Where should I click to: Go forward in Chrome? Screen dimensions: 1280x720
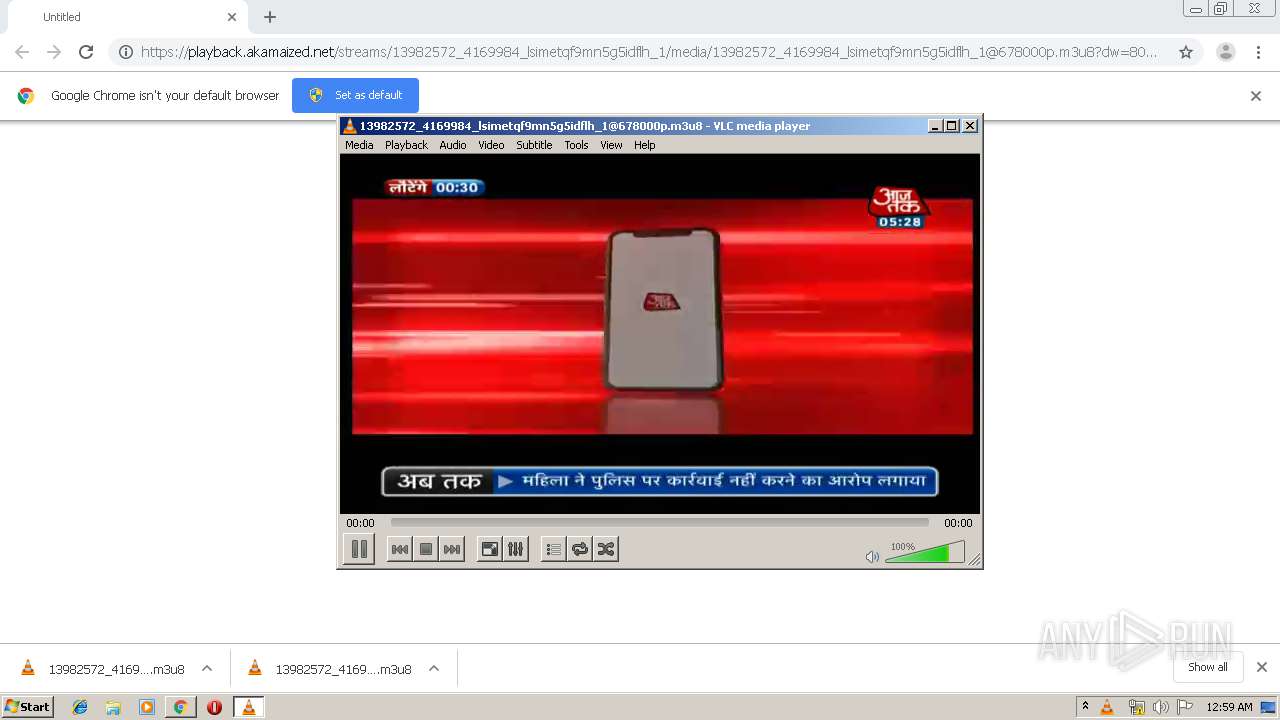tap(54, 52)
